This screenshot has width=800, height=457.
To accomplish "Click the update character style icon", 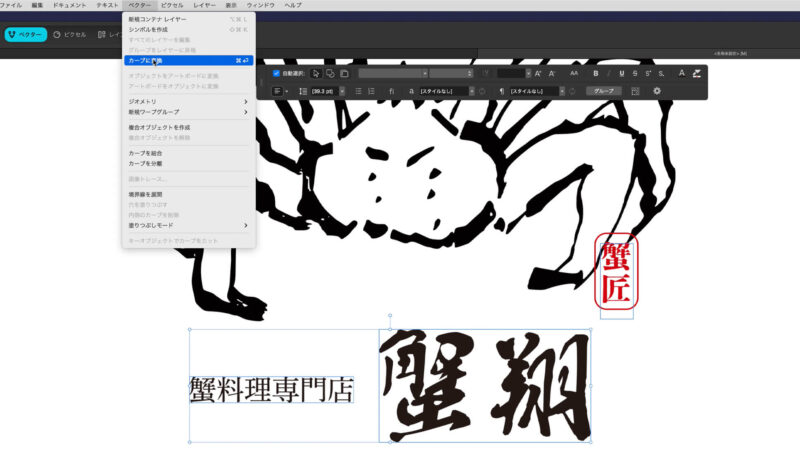I will 482,91.
